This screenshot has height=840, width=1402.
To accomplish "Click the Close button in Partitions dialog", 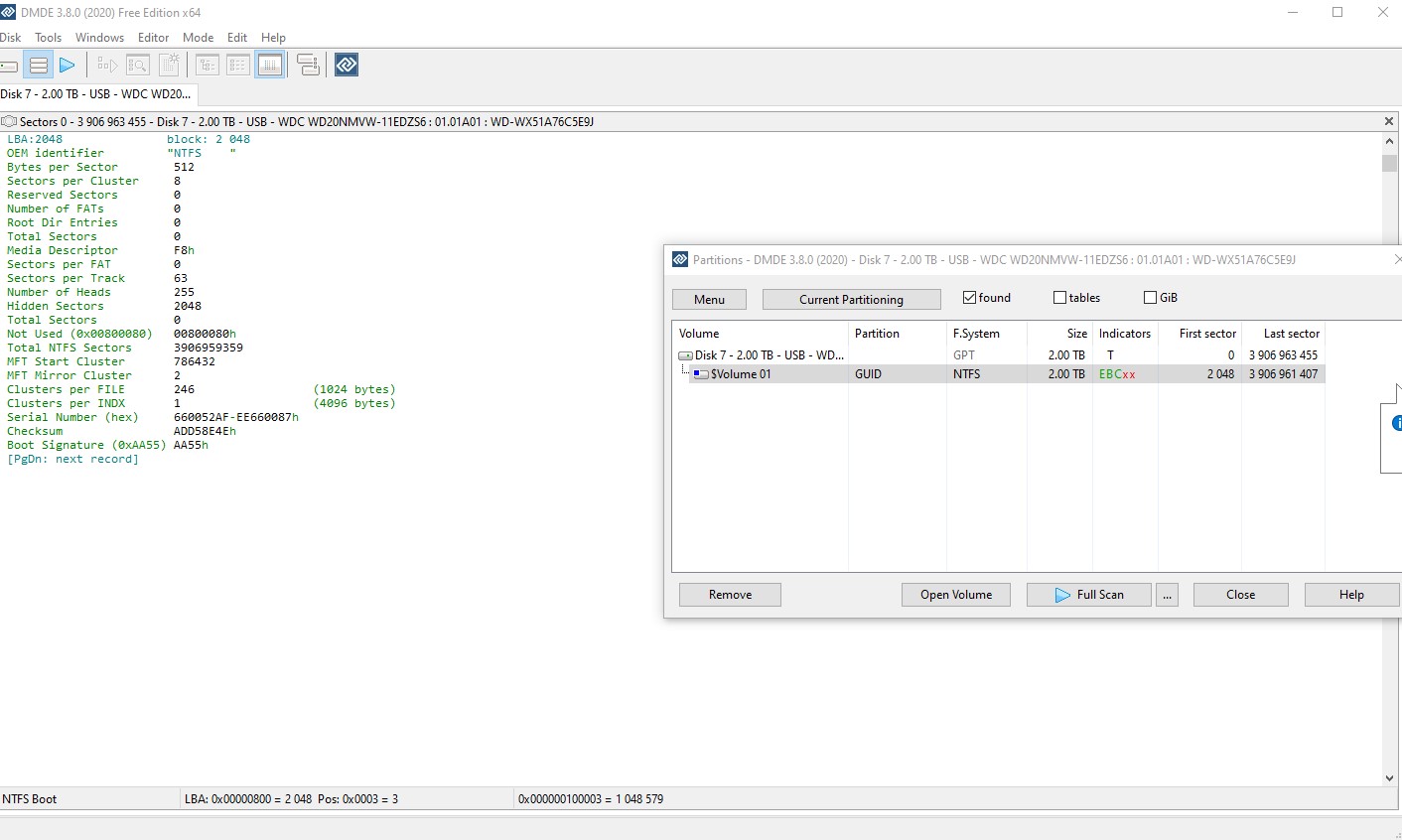I will 1240,595.
